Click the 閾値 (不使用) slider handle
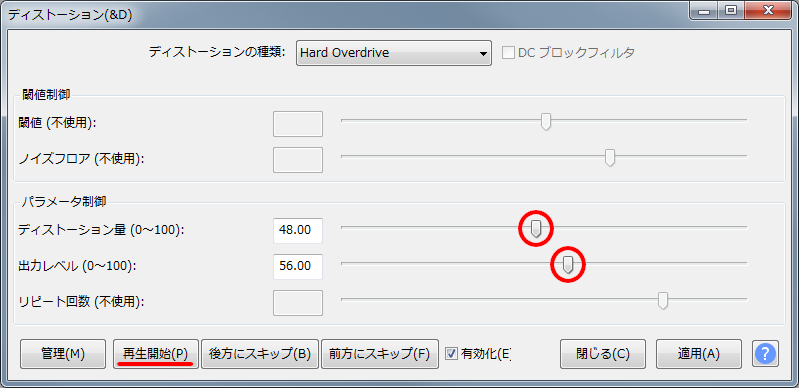This screenshot has height=388, width=799. tap(546, 122)
